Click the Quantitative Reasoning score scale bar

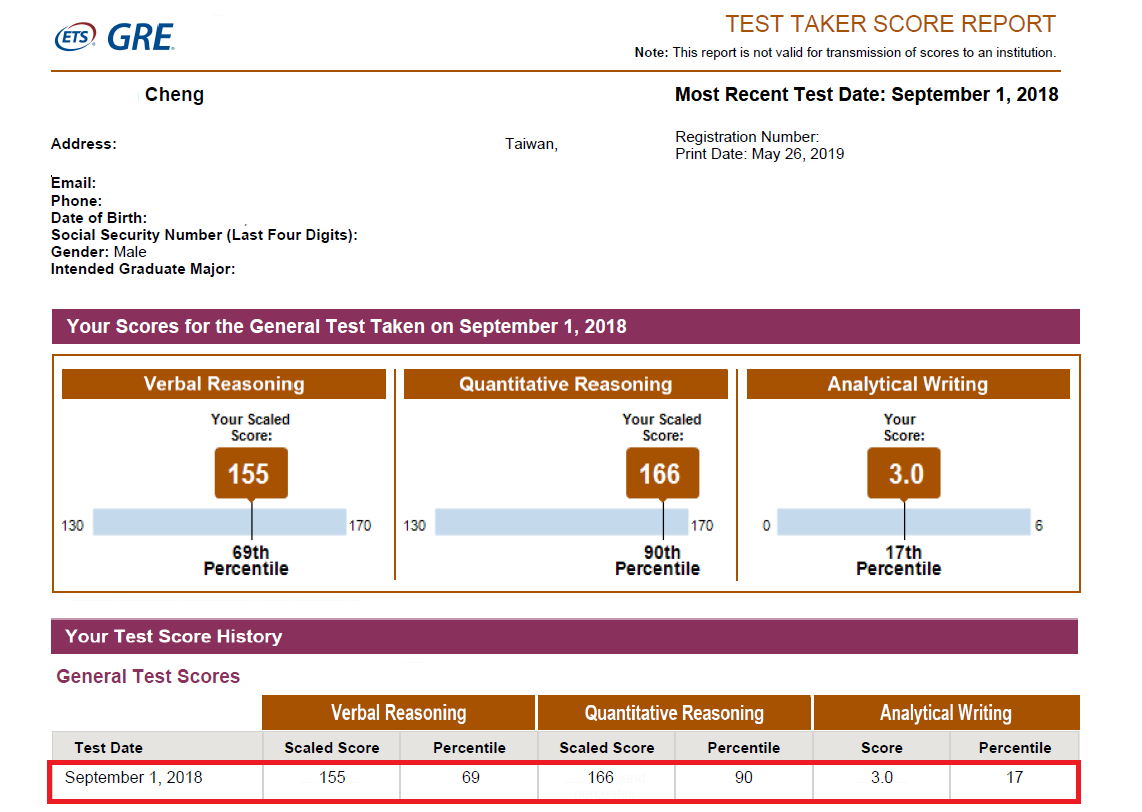[562, 522]
